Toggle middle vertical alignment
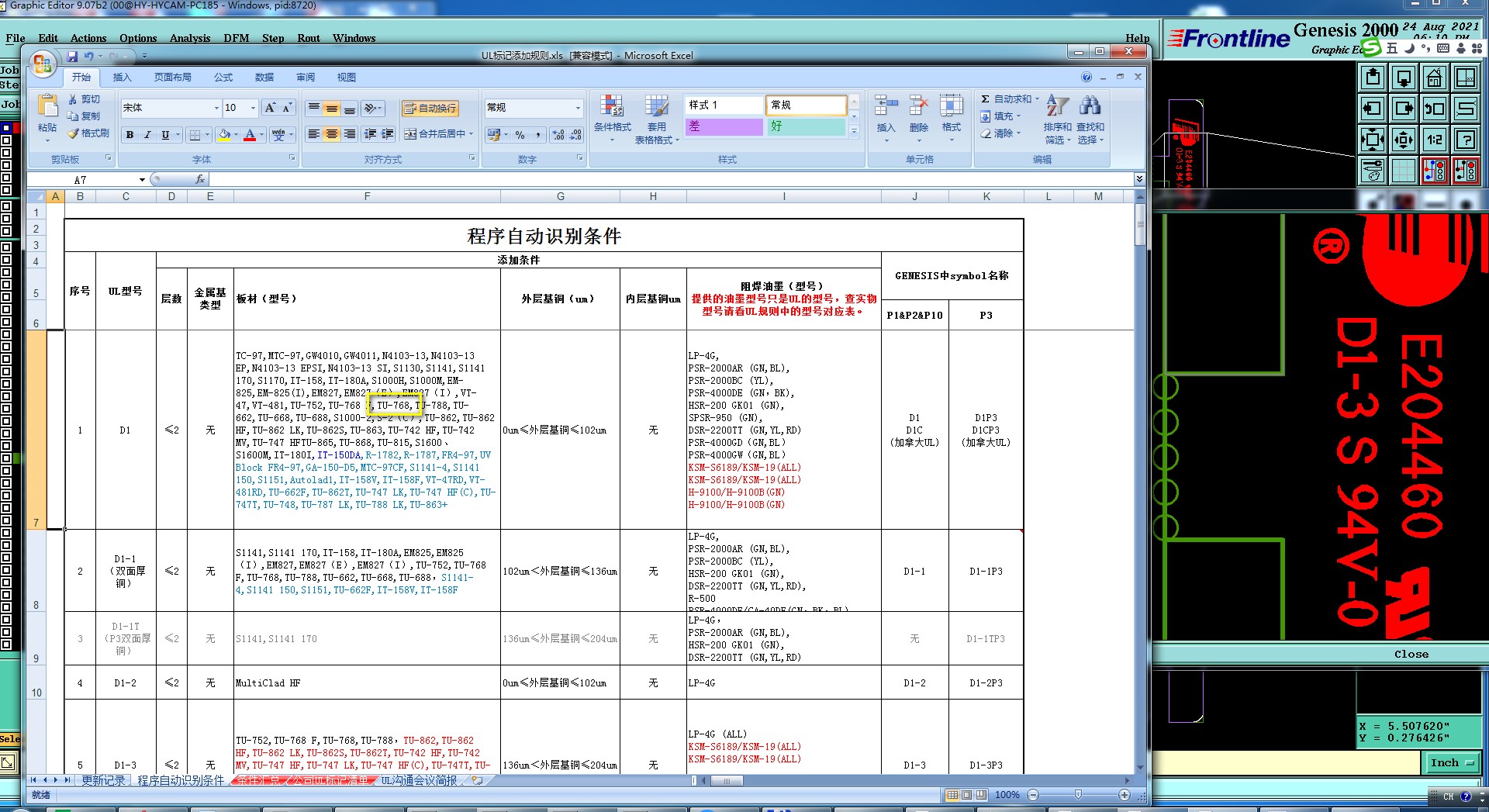 coord(332,108)
